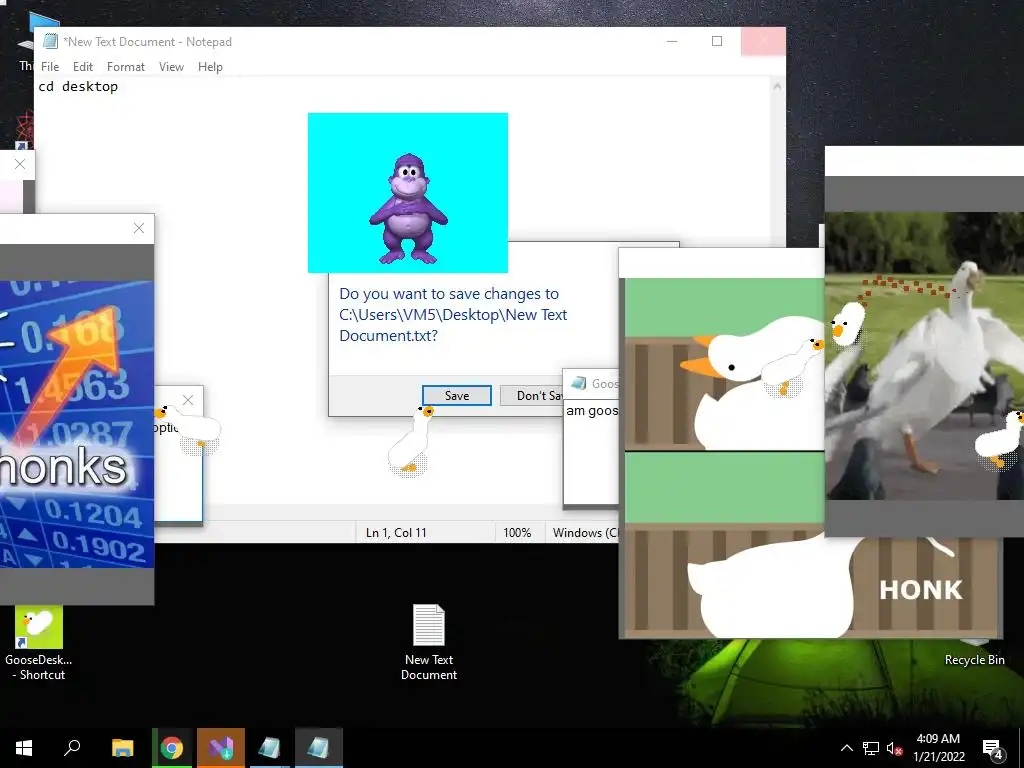The height and width of the screenshot is (768, 1024).
Task: Click the Notepad title bar icon
Action: pos(50,41)
